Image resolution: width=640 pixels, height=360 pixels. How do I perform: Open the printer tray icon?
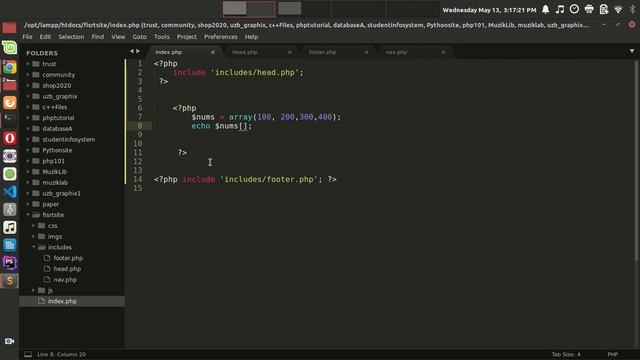589,9
